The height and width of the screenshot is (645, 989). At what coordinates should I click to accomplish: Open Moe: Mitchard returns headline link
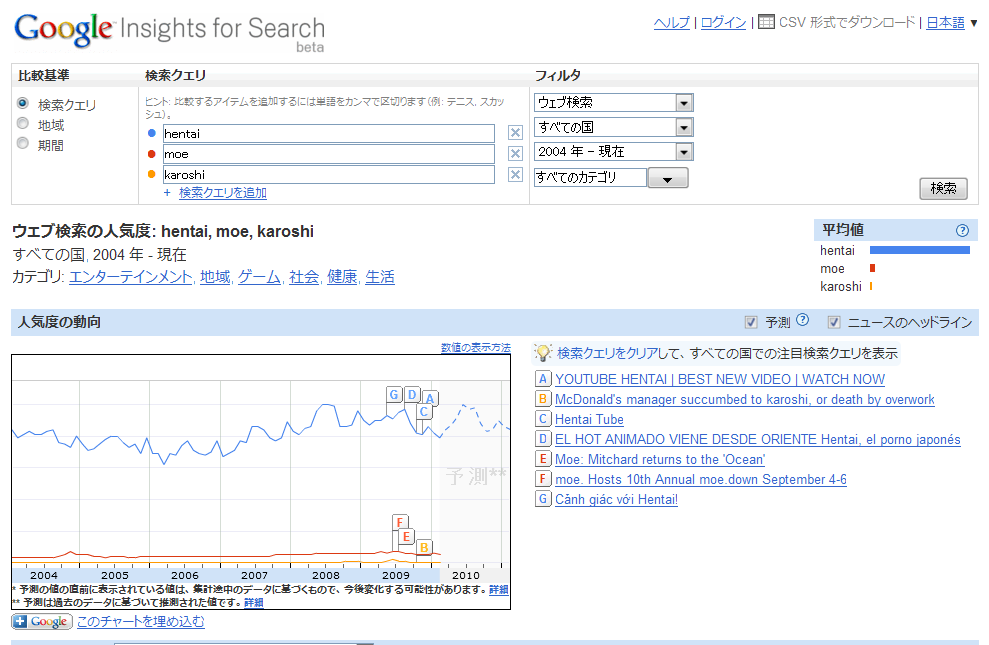(660, 459)
